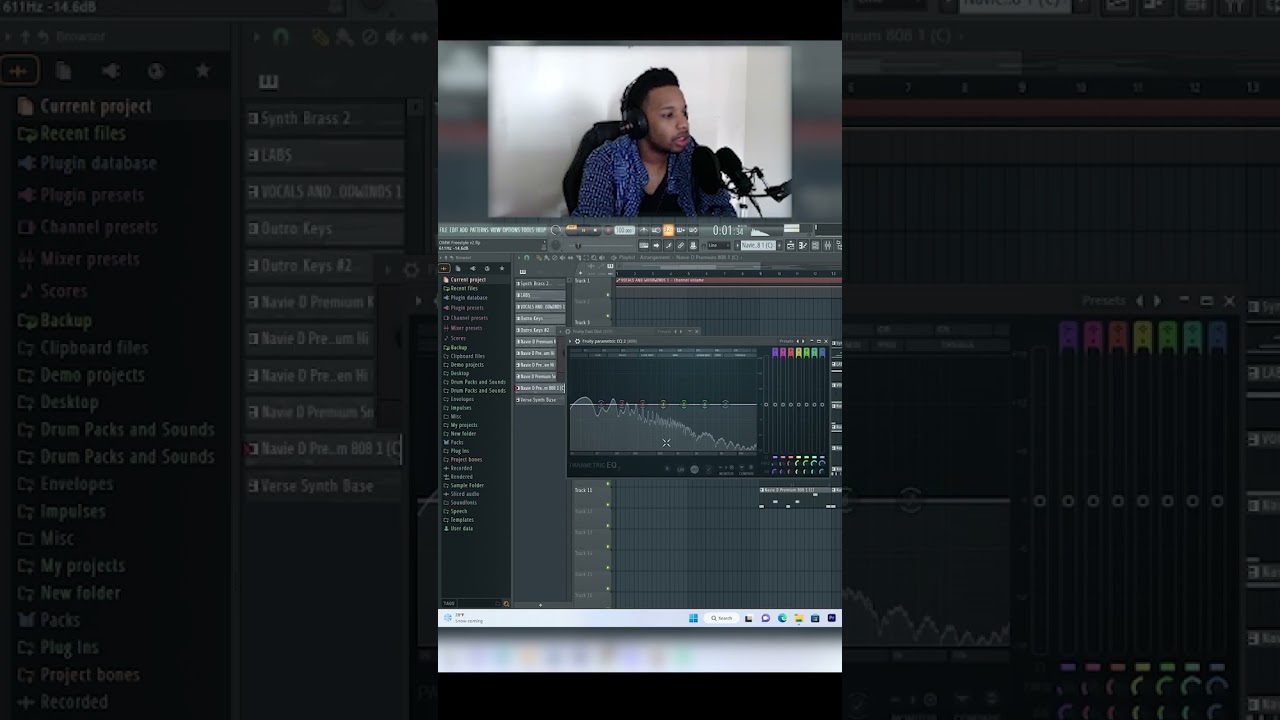This screenshot has width=1280, height=720.
Task: Toggle the Track 1 mute light
Action: click(x=608, y=295)
